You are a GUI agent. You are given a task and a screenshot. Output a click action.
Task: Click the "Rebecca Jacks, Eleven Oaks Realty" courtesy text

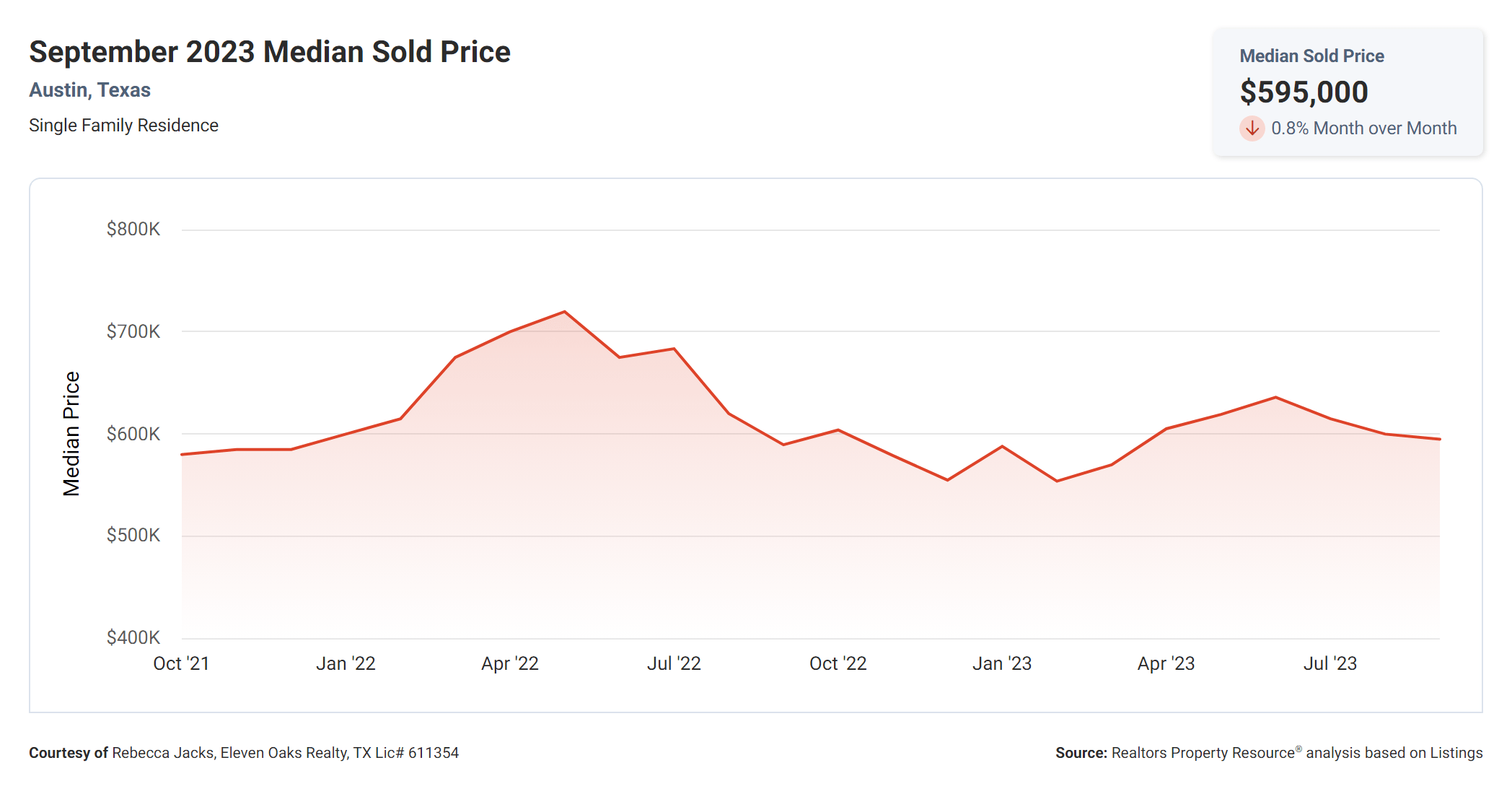pyautogui.click(x=231, y=753)
